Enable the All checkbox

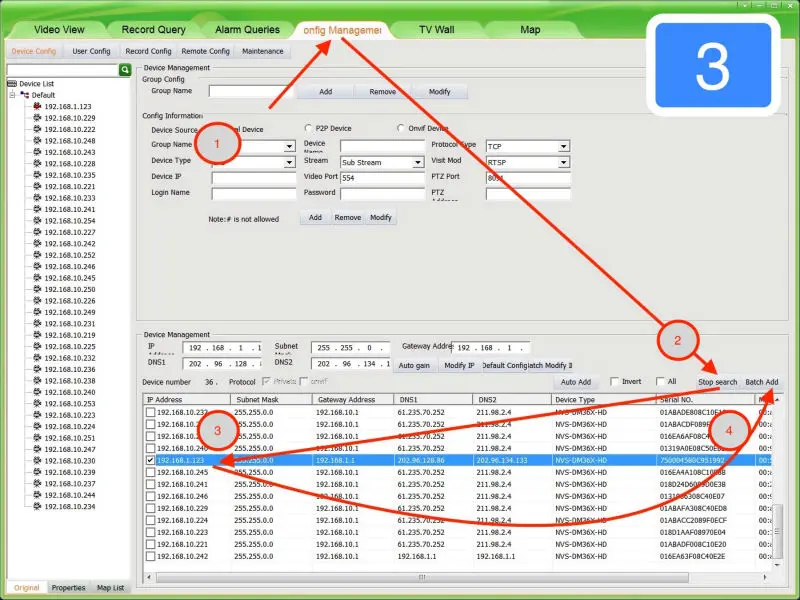coord(660,382)
